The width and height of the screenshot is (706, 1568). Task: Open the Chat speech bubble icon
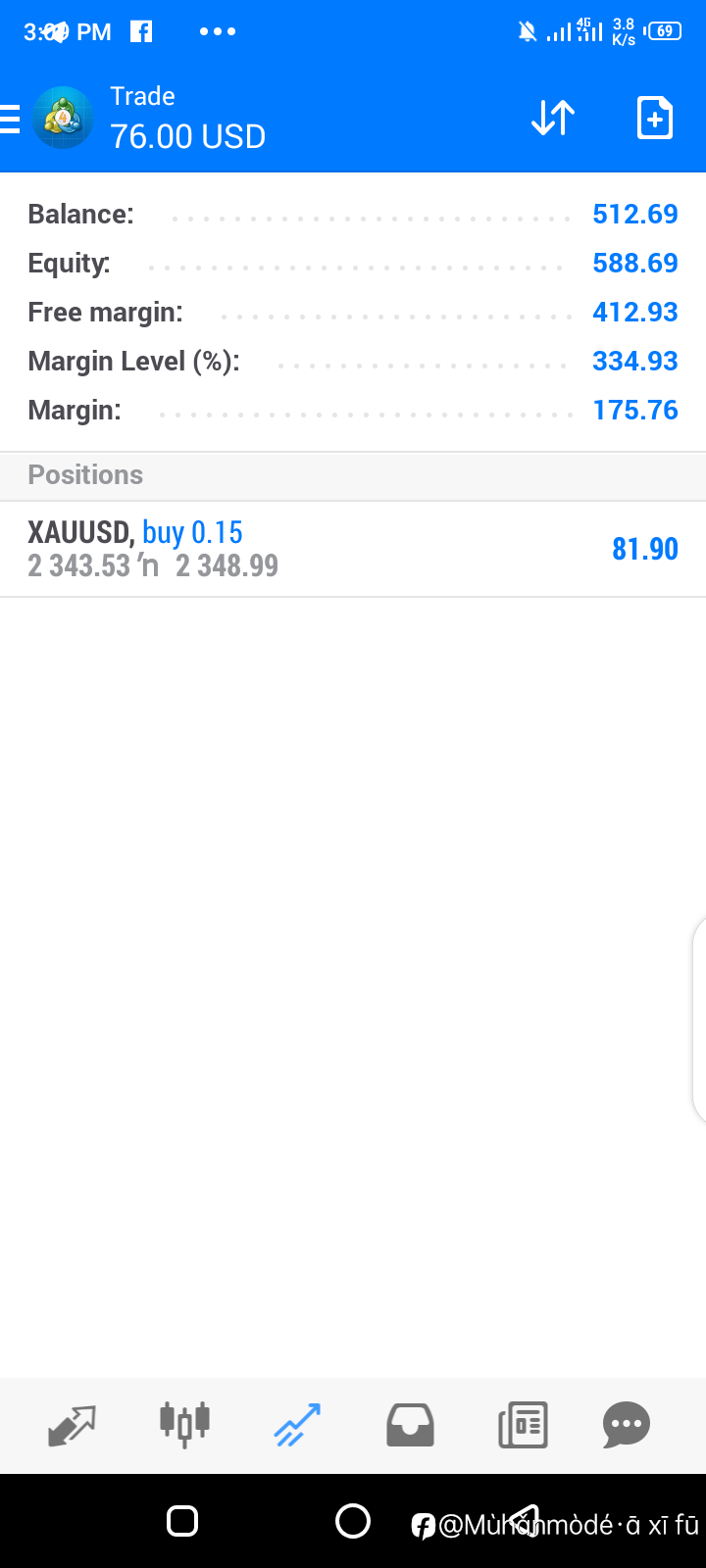coord(627,1425)
